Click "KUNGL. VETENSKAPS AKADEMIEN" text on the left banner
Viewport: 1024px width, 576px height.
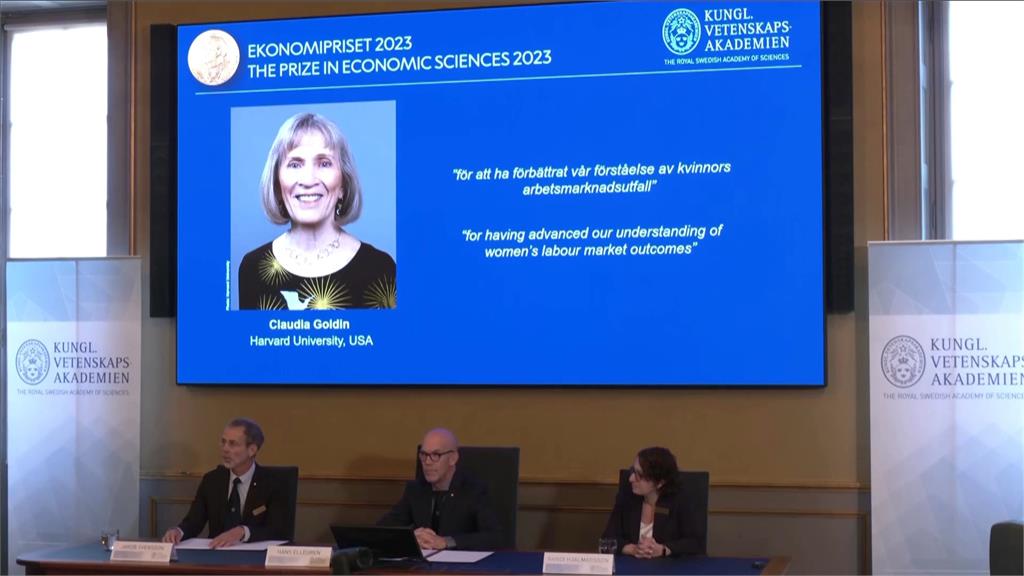[x=91, y=362]
